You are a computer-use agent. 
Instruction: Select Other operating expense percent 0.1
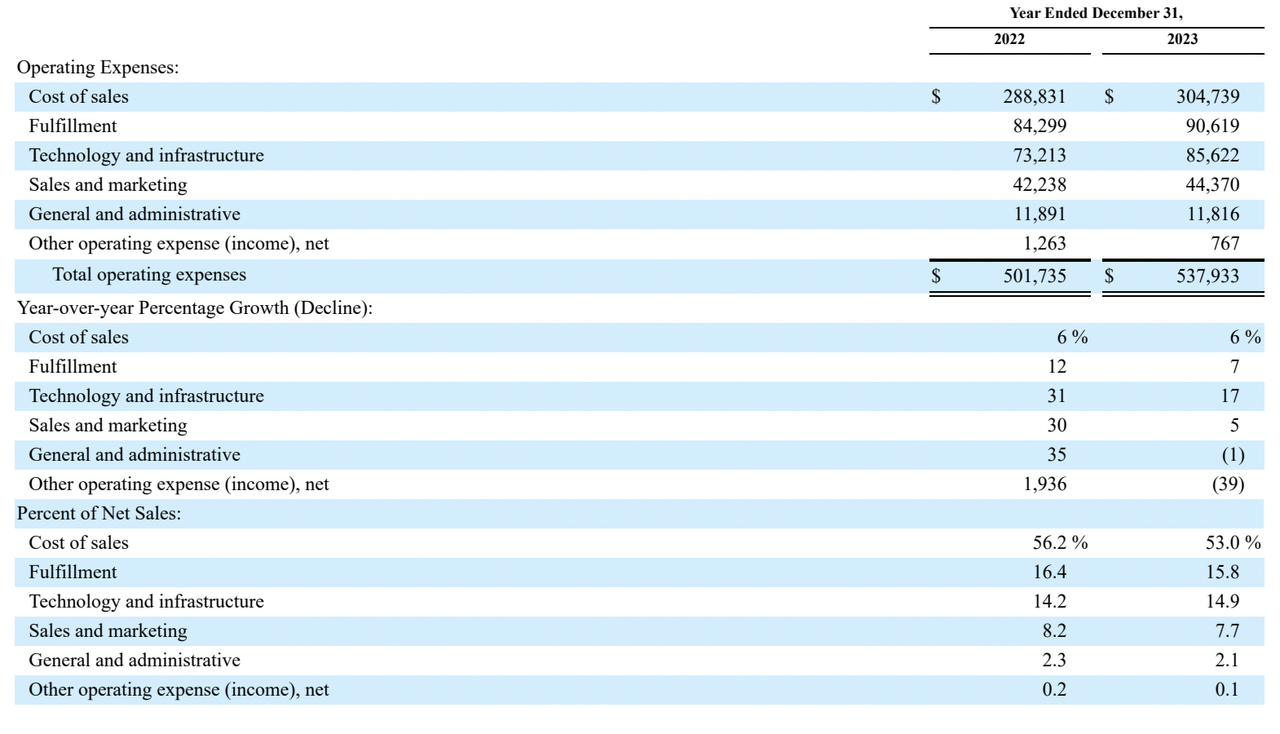tap(1228, 690)
